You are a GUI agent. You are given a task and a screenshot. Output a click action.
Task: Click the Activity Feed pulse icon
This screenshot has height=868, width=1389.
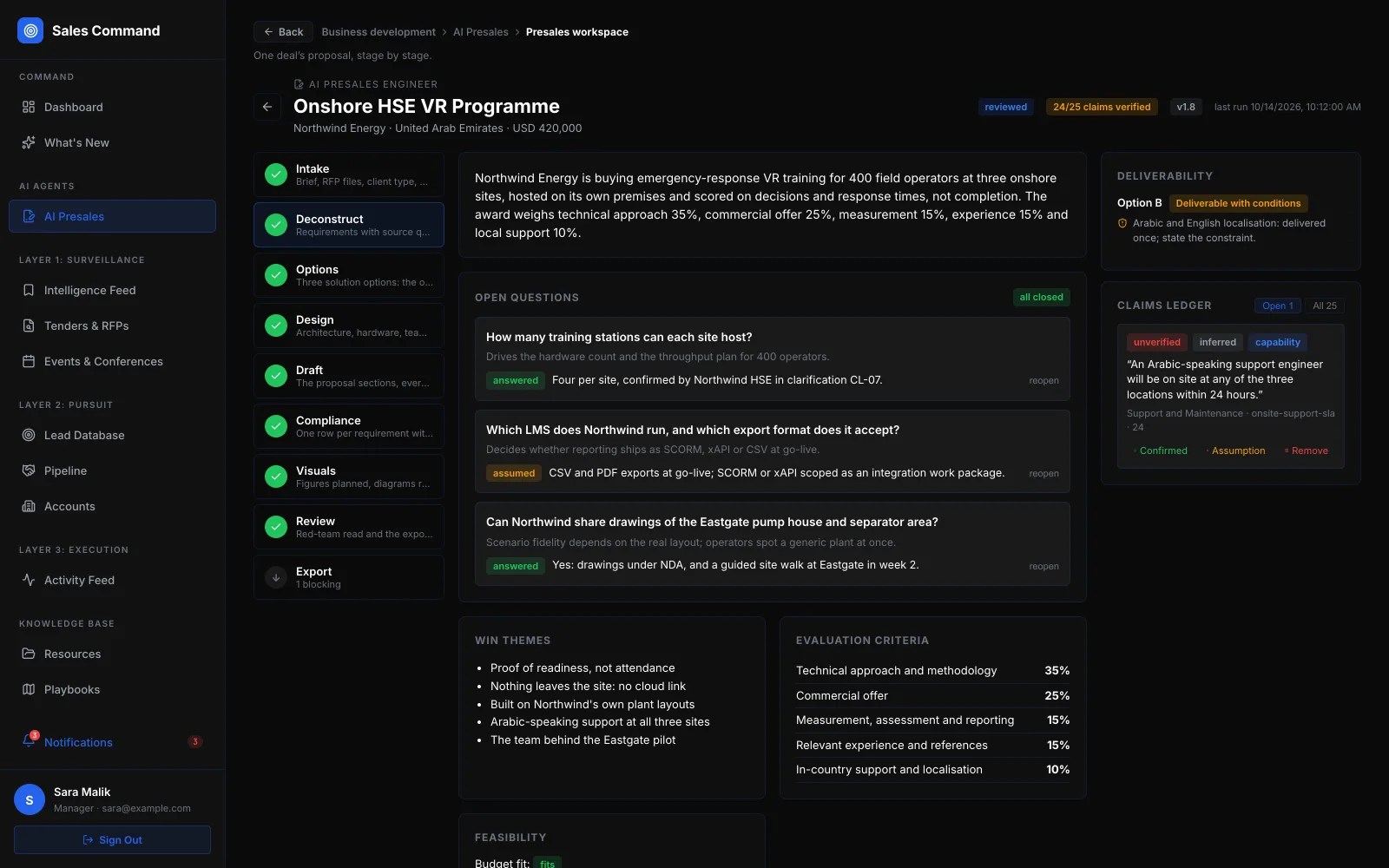coord(29,580)
